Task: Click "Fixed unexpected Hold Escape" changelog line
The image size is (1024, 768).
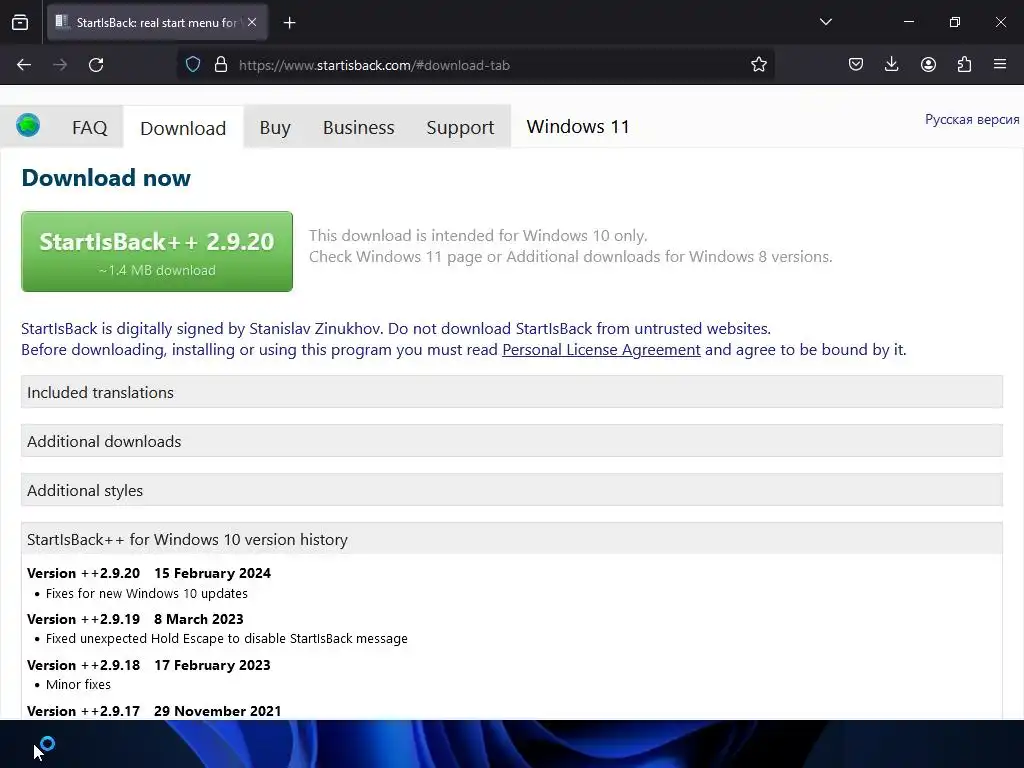Action: pyautogui.click(x=227, y=639)
